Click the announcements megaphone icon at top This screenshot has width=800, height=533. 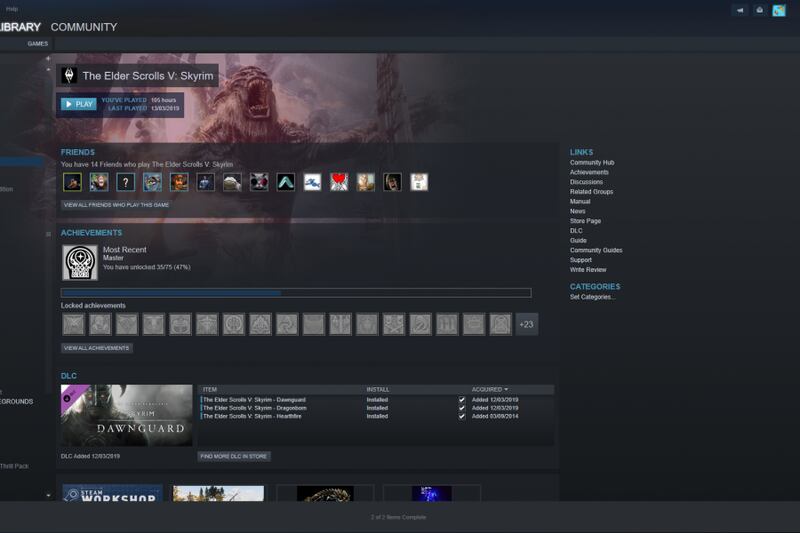740,10
